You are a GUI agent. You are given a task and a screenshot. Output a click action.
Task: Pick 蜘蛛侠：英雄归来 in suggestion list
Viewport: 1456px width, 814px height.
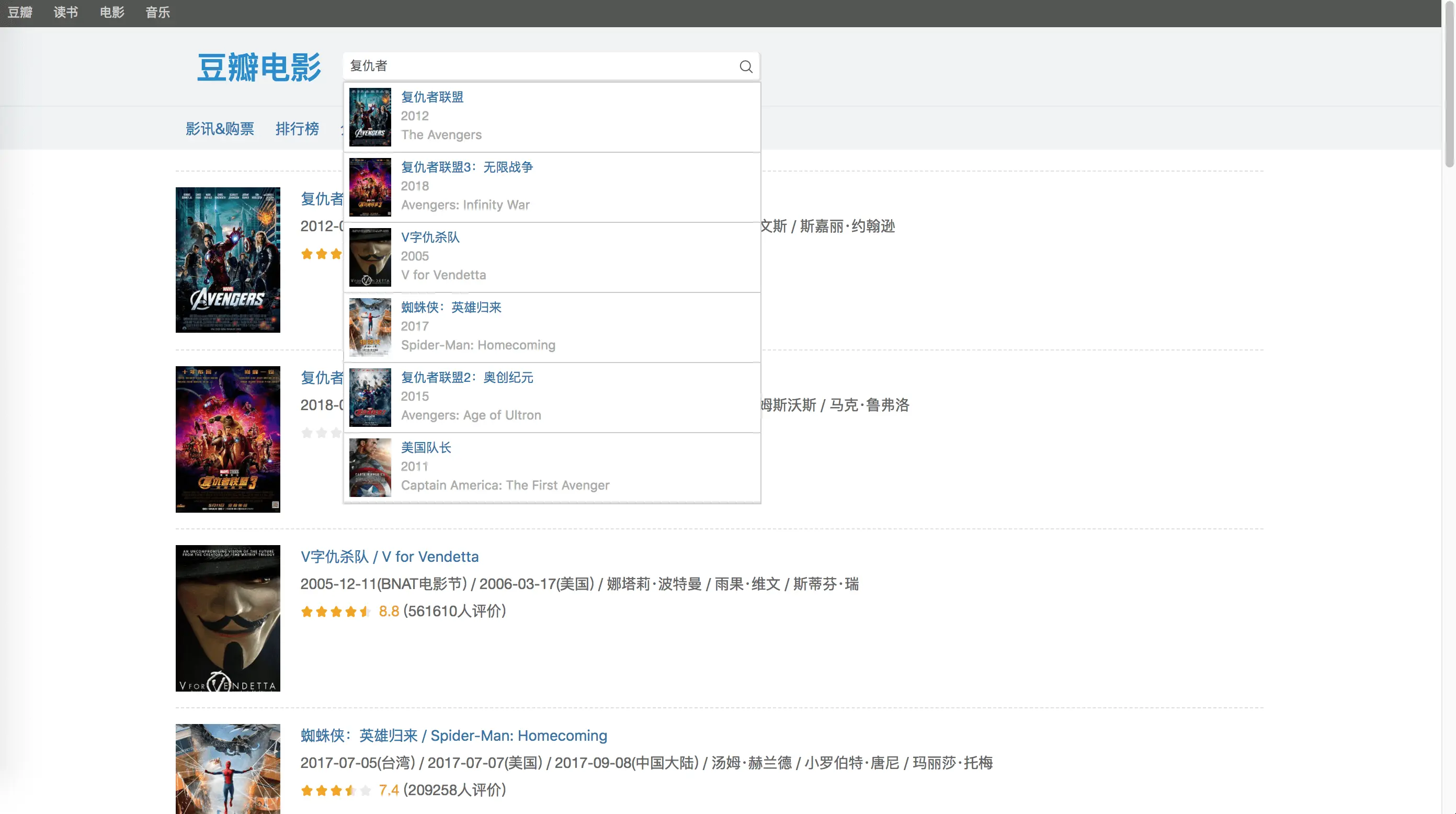(451, 308)
